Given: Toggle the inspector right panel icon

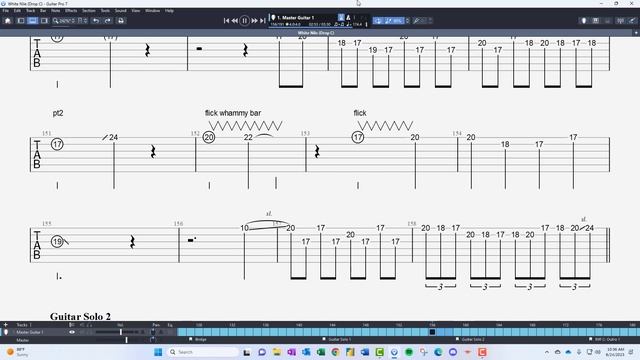Looking at the screenshot, I should click(44, 21).
